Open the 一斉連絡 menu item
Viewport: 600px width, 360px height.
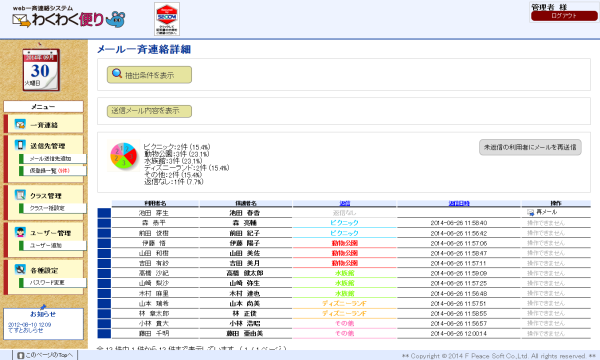(x=44, y=124)
